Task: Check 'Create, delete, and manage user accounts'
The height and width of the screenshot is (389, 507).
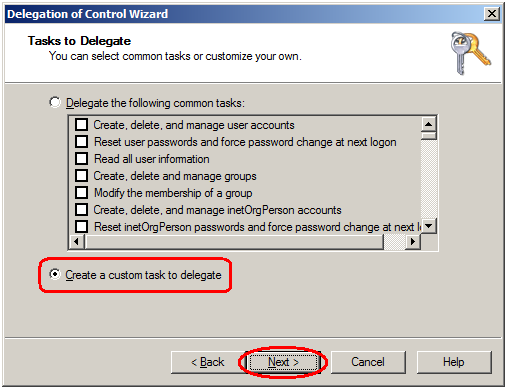Action: [82, 125]
